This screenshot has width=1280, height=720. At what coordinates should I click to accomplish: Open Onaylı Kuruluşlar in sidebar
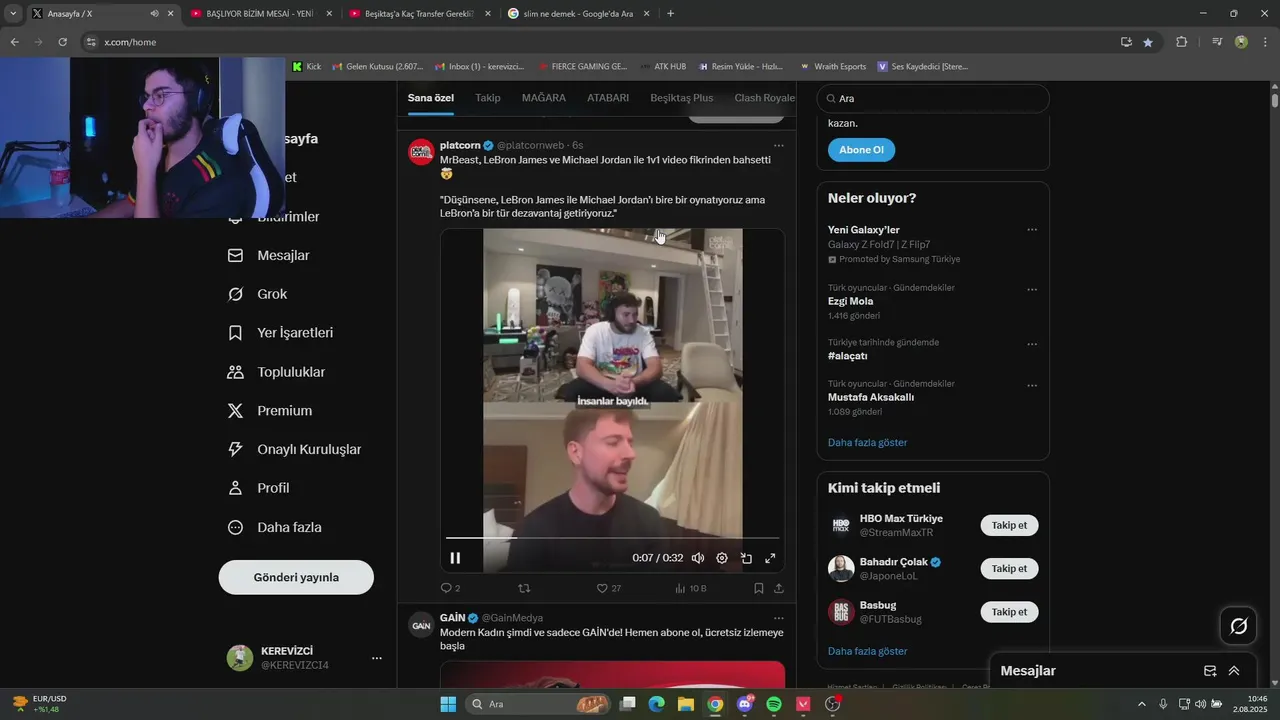pyautogui.click(x=295, y=450)
